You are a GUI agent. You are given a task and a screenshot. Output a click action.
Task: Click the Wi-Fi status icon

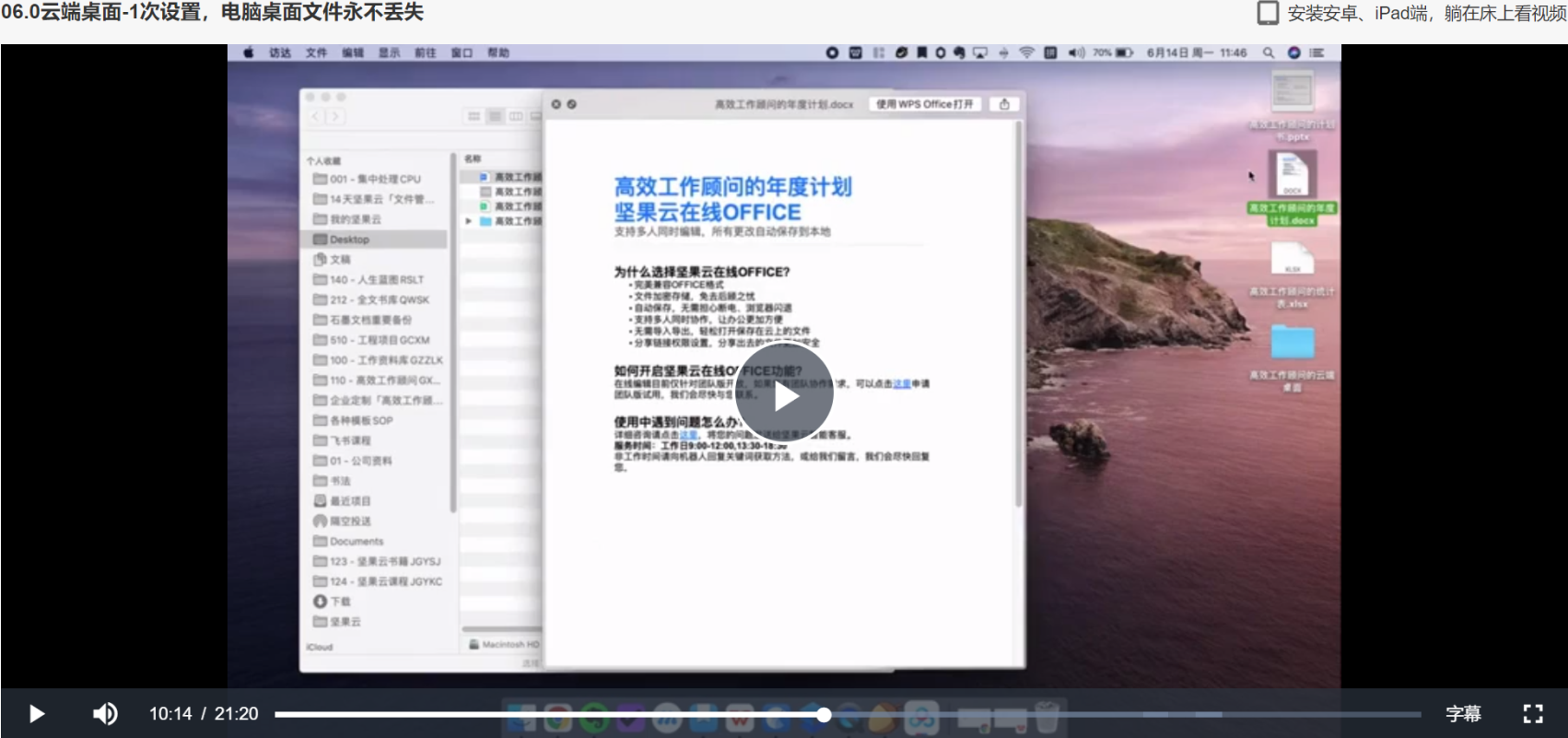tap(1027, 53)
